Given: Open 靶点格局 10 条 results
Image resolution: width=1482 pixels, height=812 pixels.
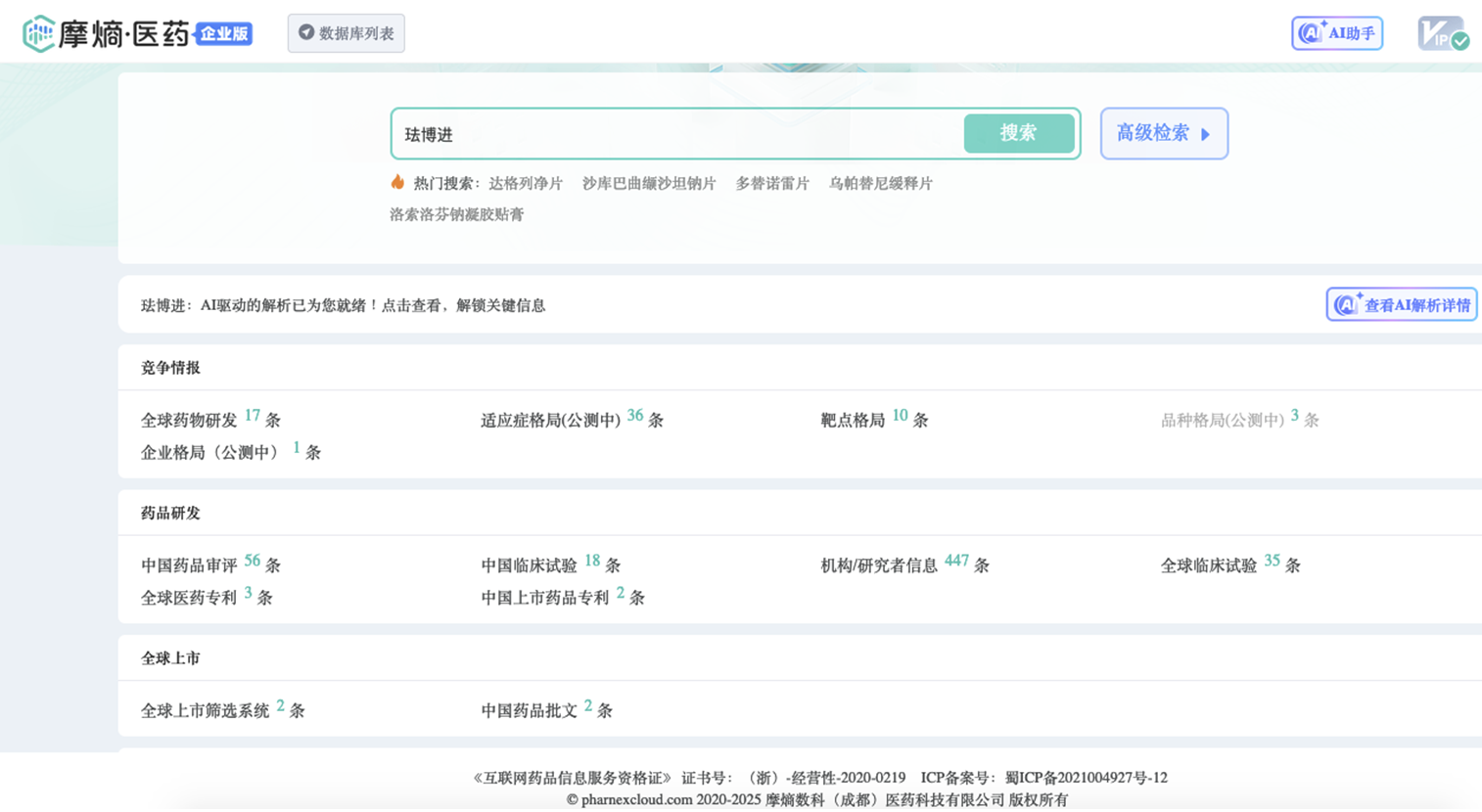Looking at the screenshot, I should (x=874, y=419).
